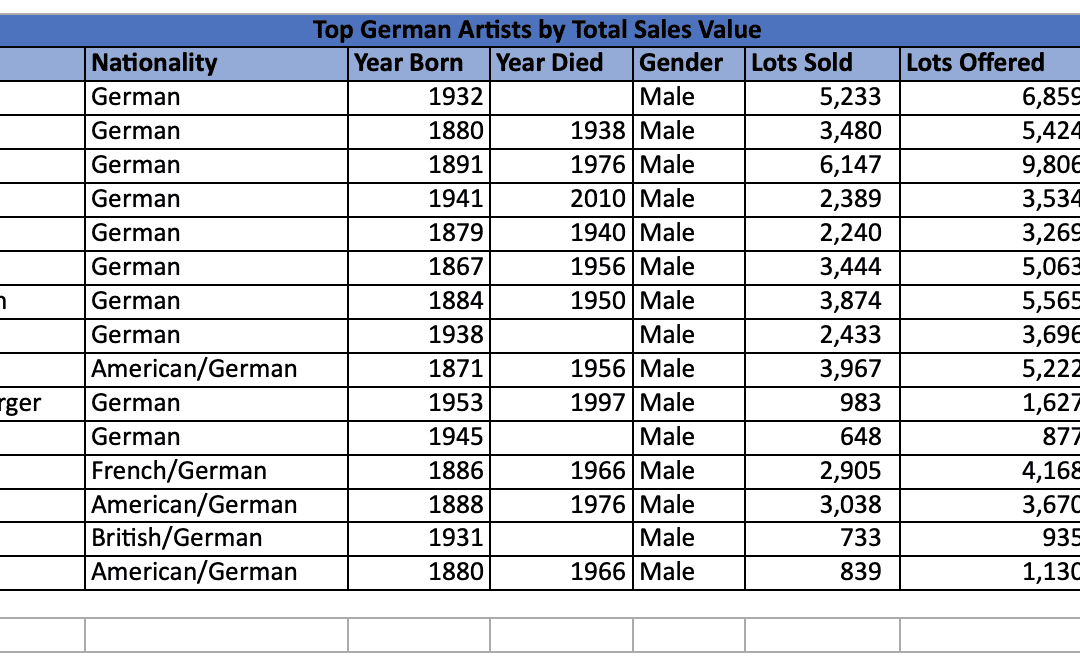Click the birth year cell 1945
Image resolution: width=1080 pixels, height=664 pixels.
click(419, 437)
